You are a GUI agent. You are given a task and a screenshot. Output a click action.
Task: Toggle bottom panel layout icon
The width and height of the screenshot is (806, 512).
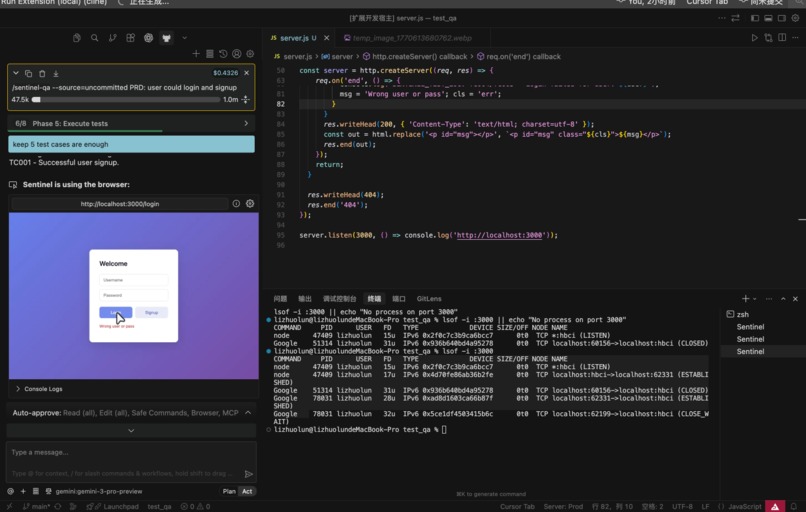[768, 18]
